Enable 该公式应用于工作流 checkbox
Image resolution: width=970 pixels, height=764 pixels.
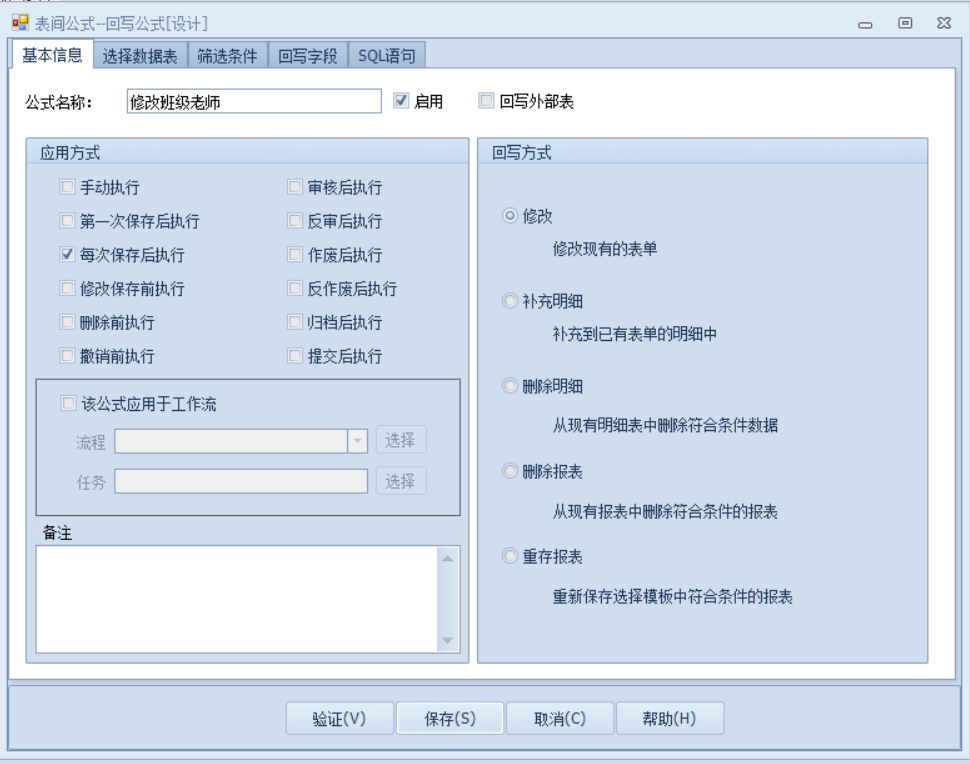click(x=68, y=404)
